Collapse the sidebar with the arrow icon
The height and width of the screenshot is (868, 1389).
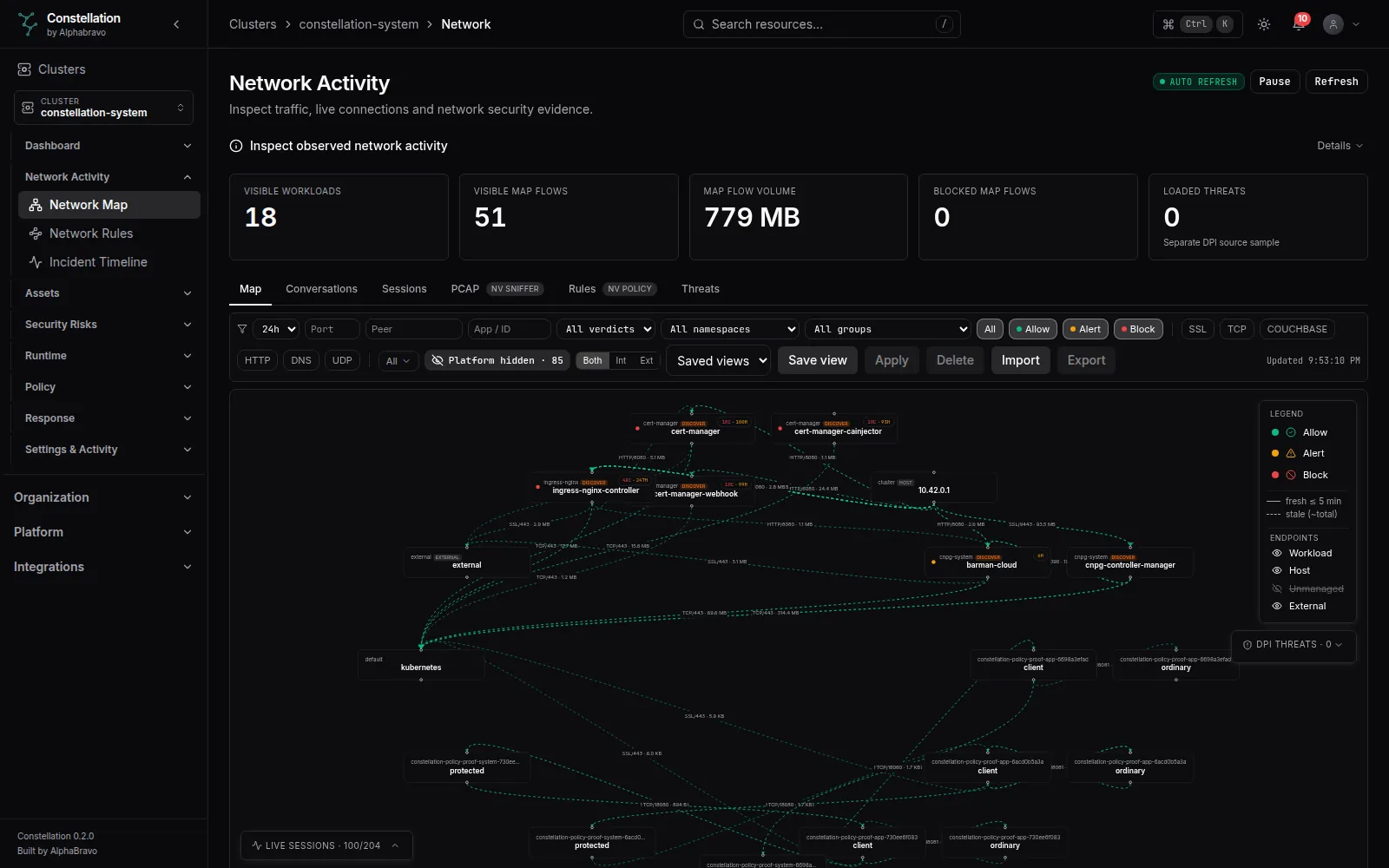pyautogui.click(x=177, y=24)
